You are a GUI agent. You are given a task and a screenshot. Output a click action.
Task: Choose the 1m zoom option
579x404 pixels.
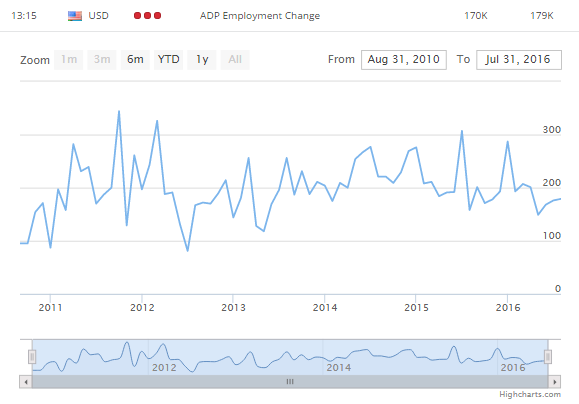click(x=69, y=59)
